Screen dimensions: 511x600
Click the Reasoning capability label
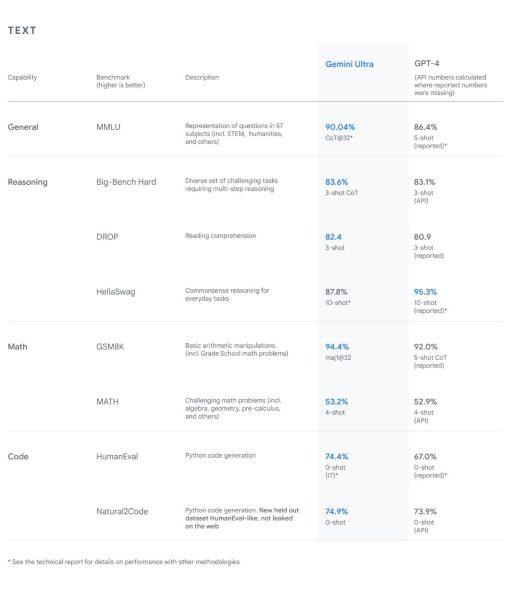(28, 182)
